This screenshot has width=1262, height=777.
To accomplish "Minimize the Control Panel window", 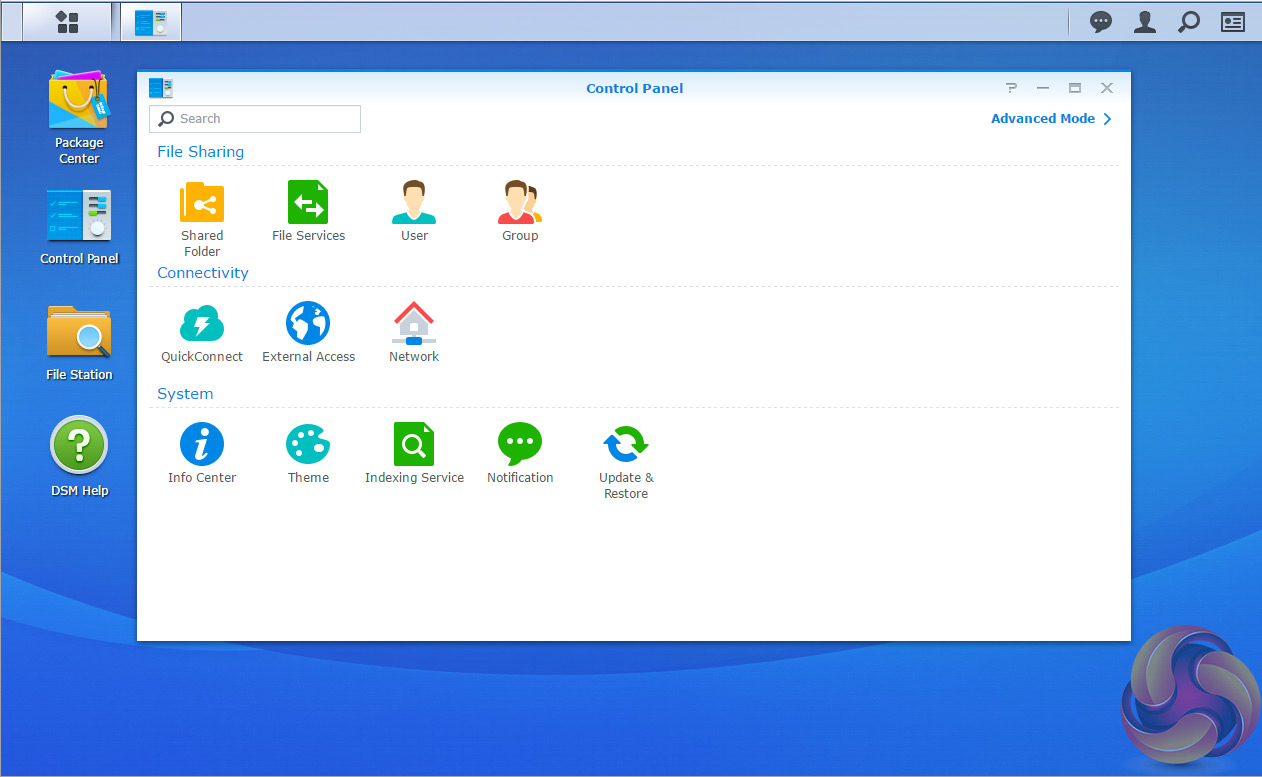I will pos(1043,88).
